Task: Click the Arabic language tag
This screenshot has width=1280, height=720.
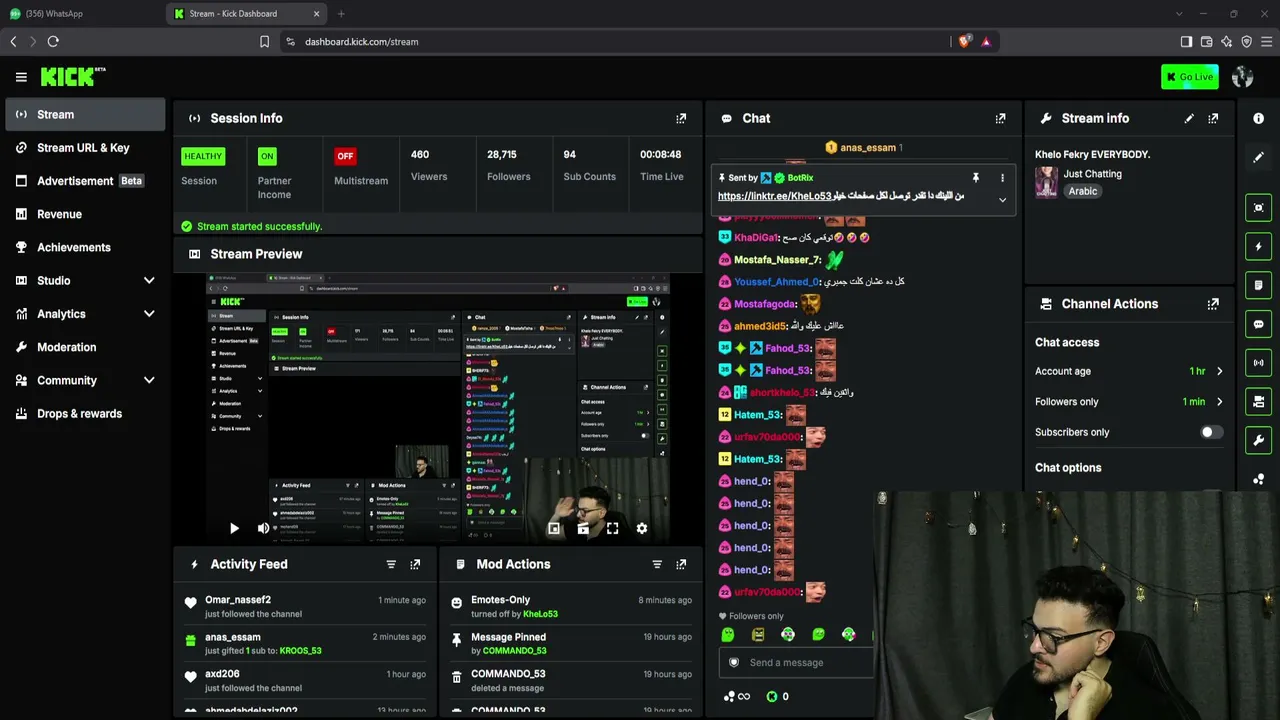Action: (x=1082, y=191)
